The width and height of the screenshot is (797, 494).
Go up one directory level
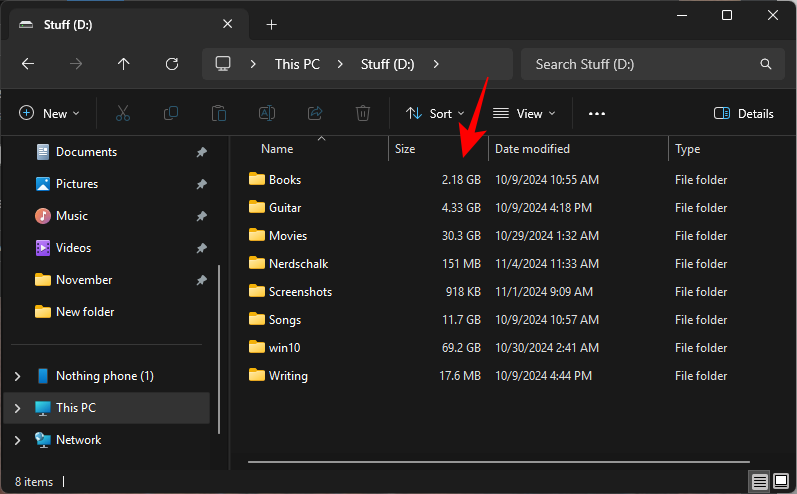[124, 64]
